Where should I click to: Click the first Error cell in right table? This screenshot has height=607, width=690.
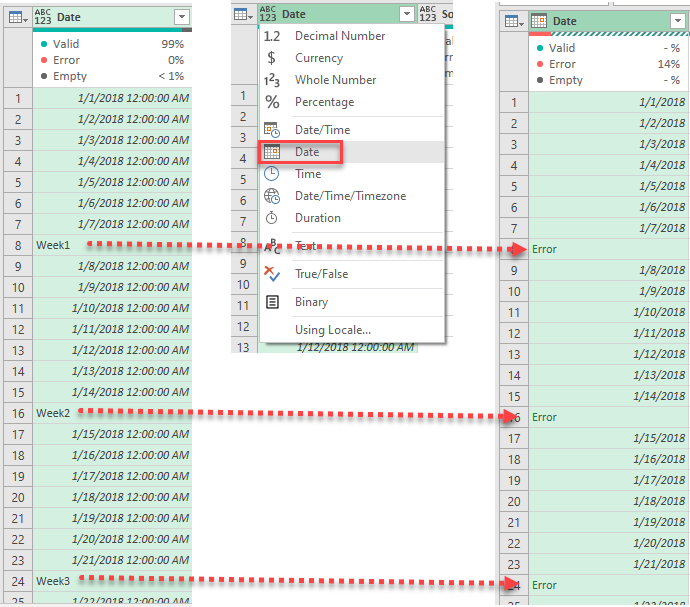coord(545,249)
